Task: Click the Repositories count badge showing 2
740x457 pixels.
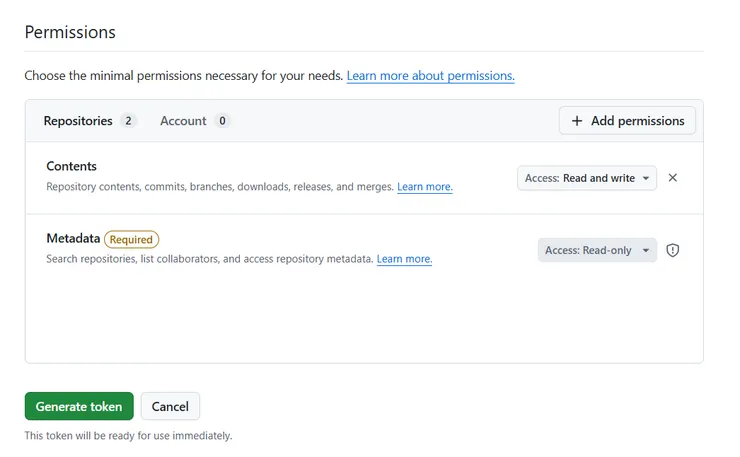Action: point(128,121)
